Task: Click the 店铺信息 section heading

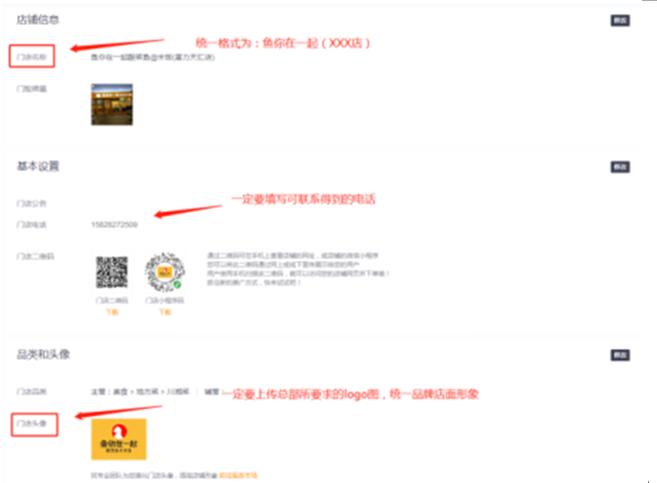Action: pos(38,20)
